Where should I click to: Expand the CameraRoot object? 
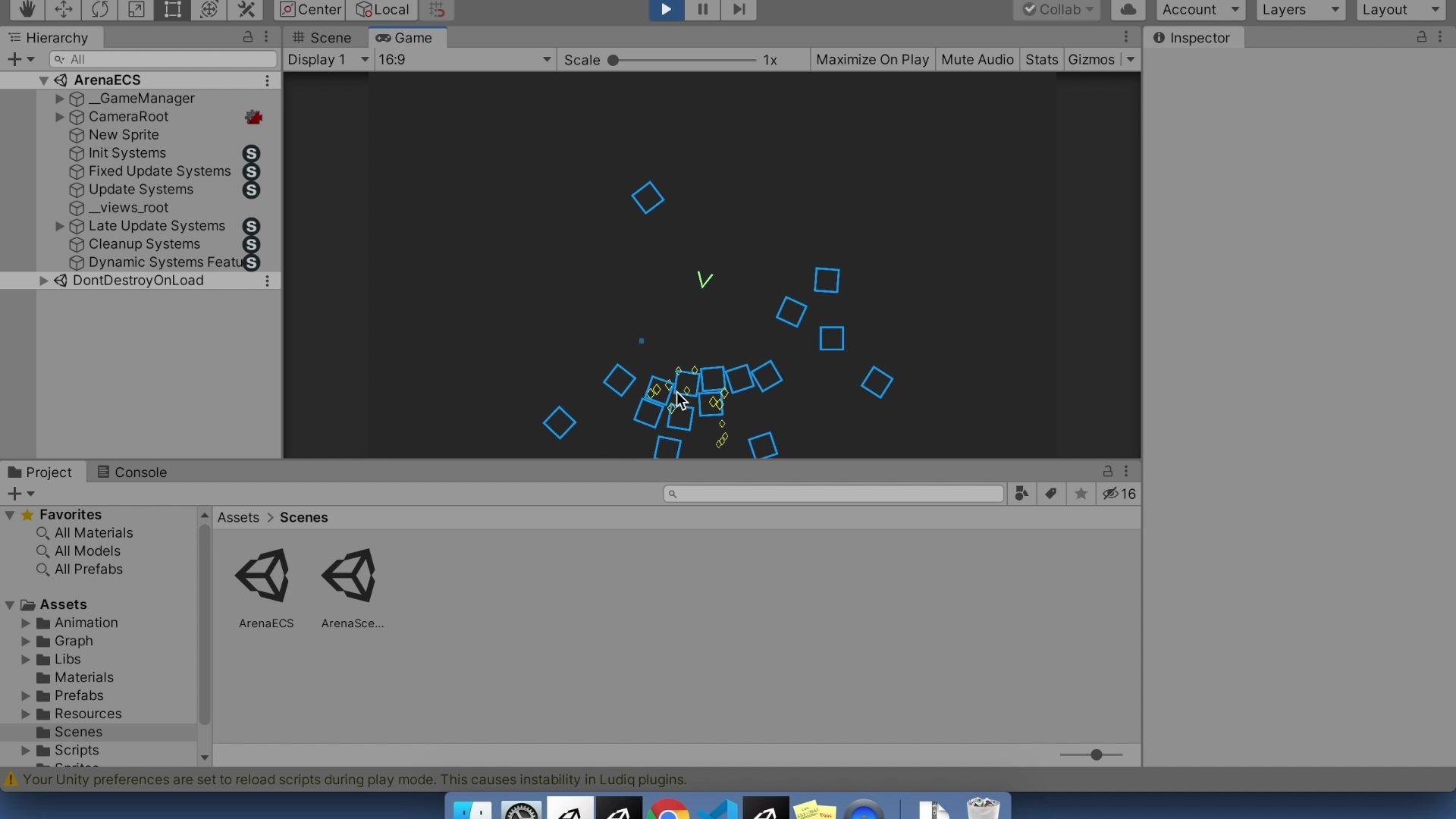[59, 117]
